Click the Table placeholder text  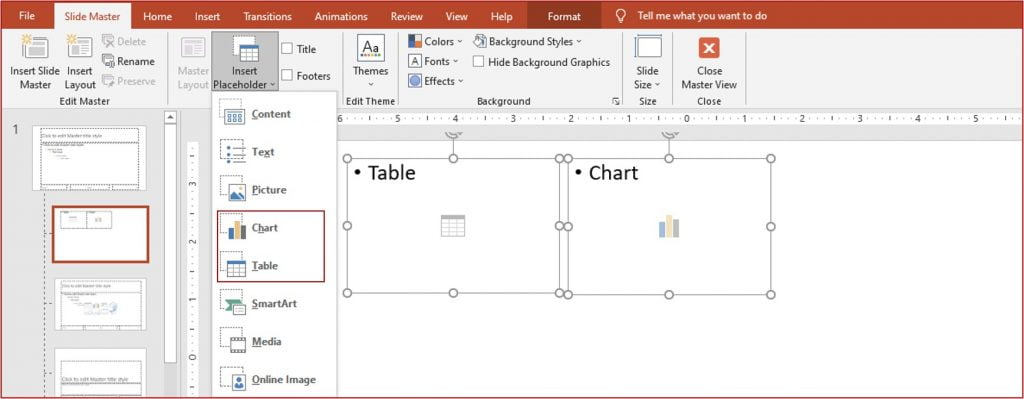(x=391, y=172)
